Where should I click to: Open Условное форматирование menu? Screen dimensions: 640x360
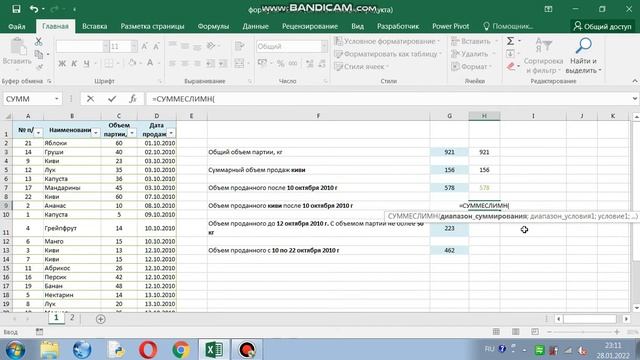tap(387, 41)
